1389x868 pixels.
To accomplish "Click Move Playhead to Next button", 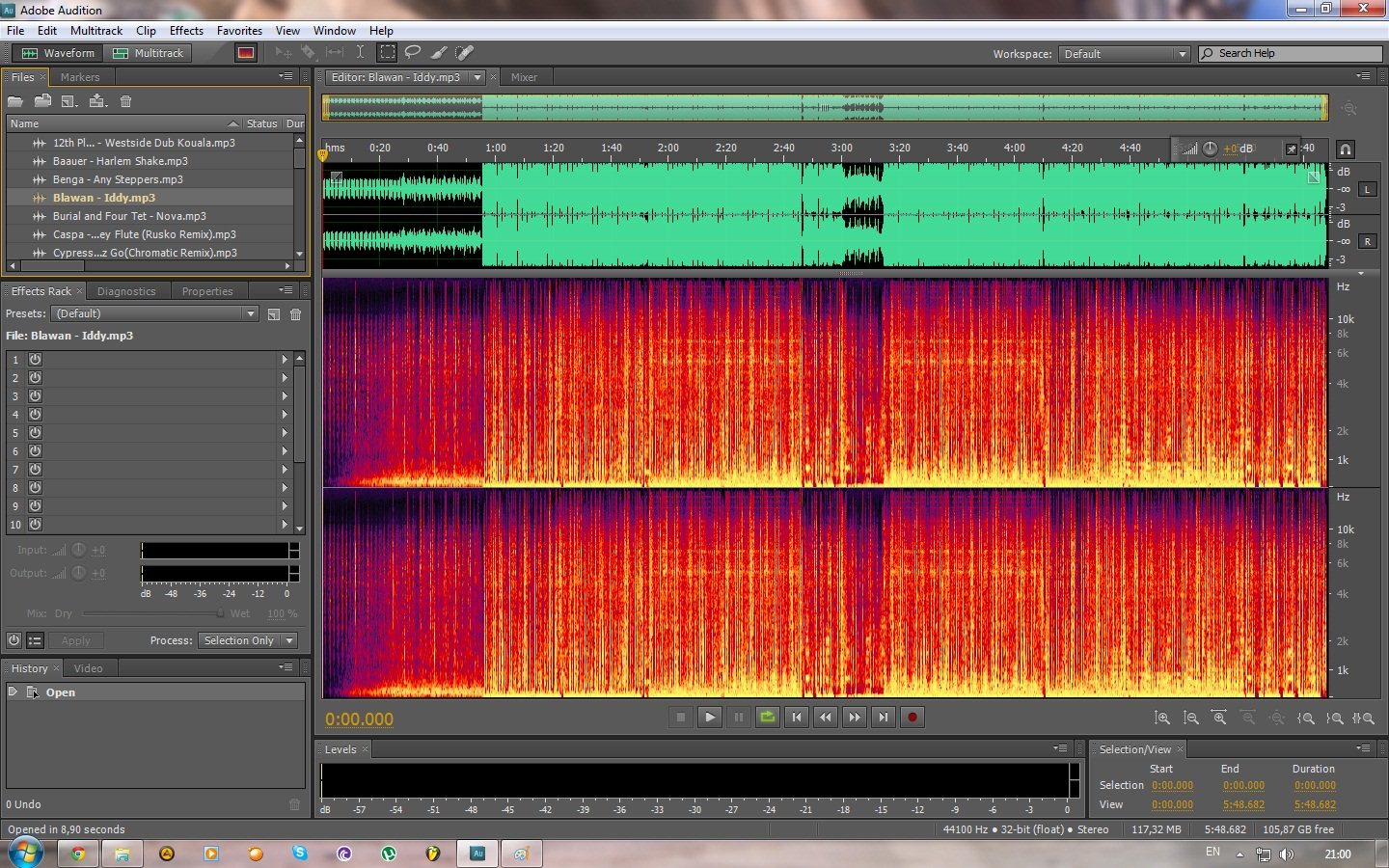I will pos(884,718).
